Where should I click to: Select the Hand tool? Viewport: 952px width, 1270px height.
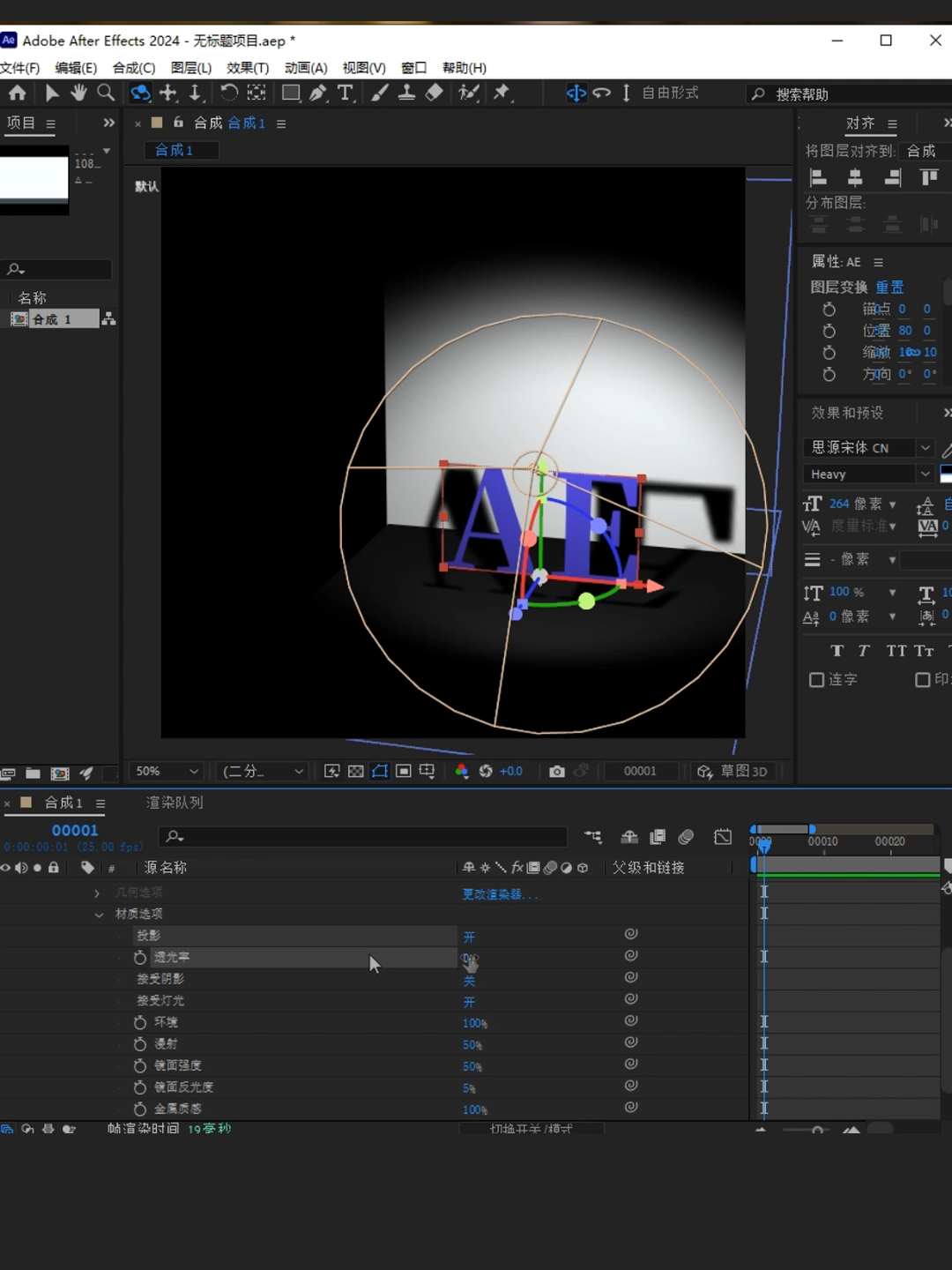coord(78,93)
